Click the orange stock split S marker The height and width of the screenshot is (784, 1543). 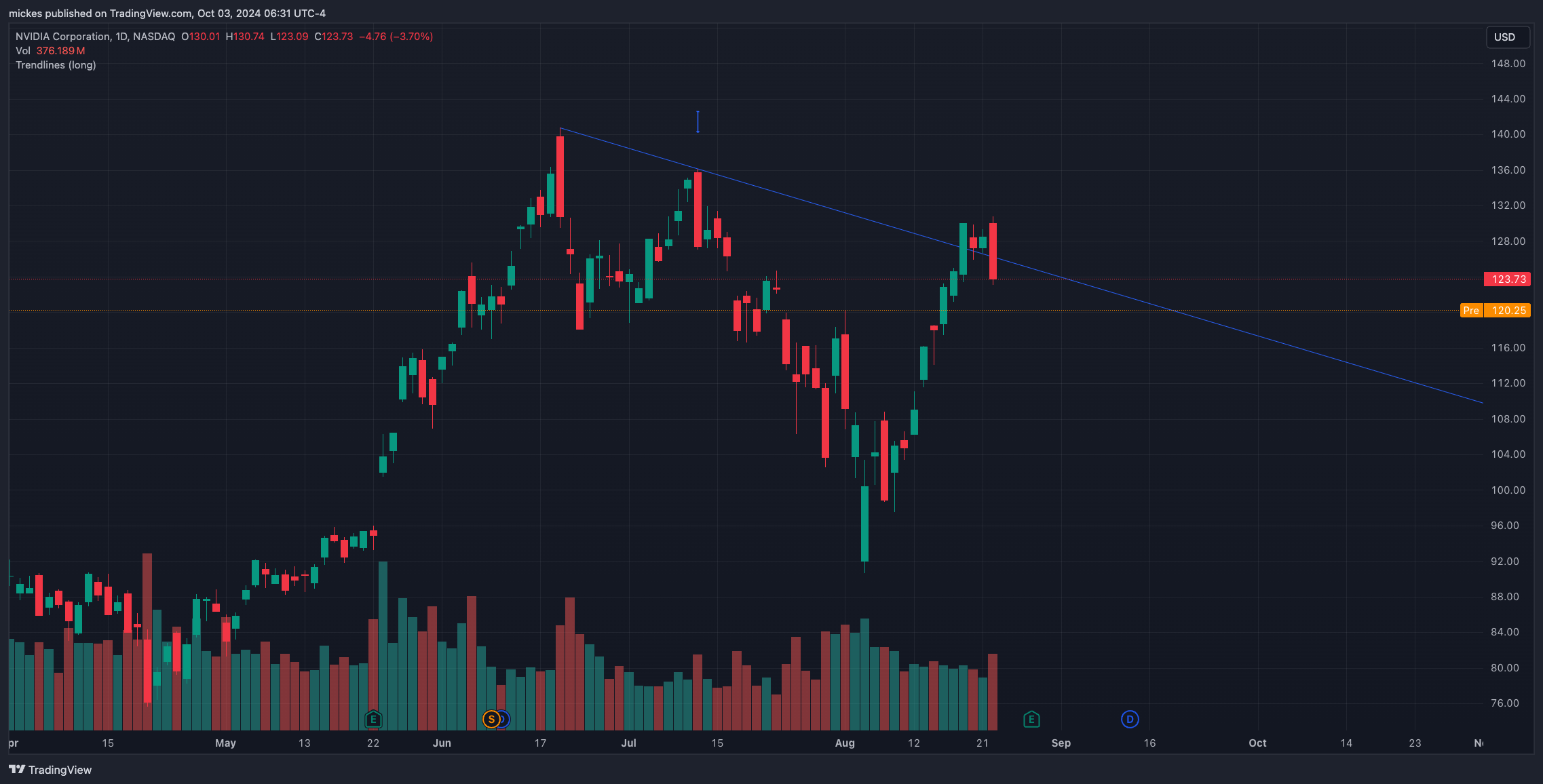coord(491,719)
